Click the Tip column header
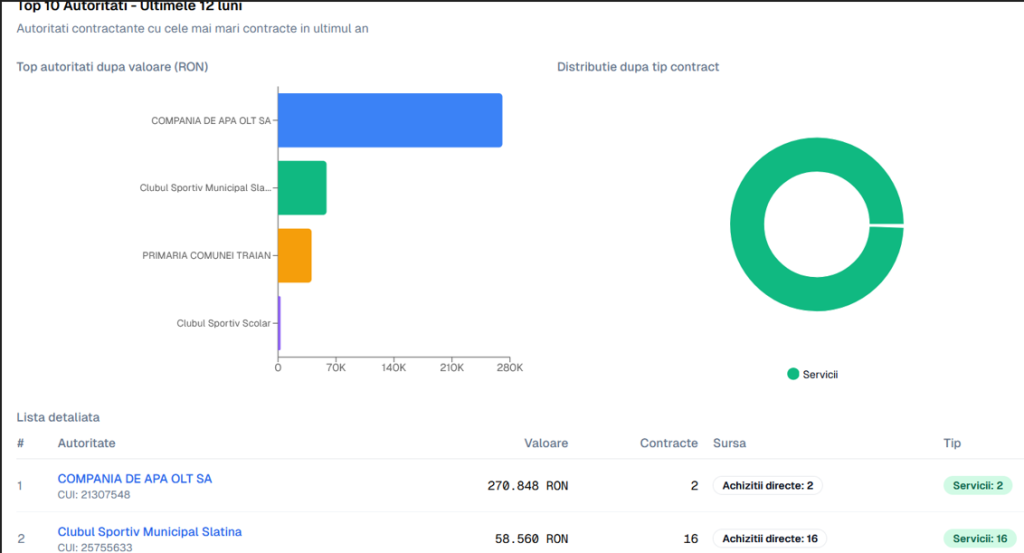The height and width of the screenshot is (553, 1024). coord(952,442)
